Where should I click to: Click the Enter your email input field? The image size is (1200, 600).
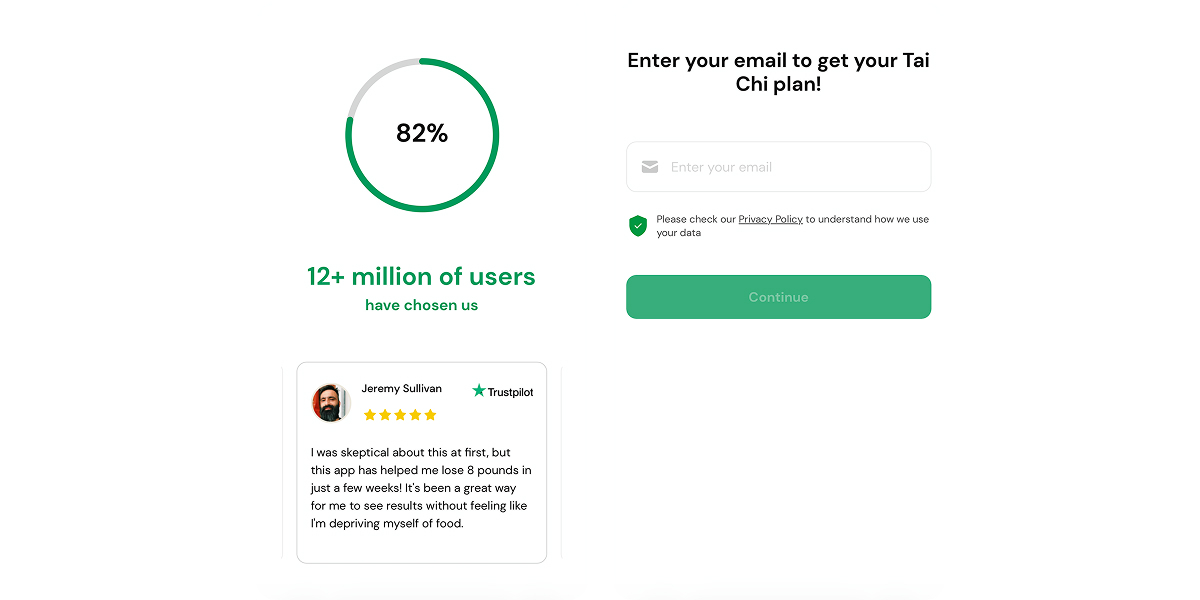(x=778, y=166)
